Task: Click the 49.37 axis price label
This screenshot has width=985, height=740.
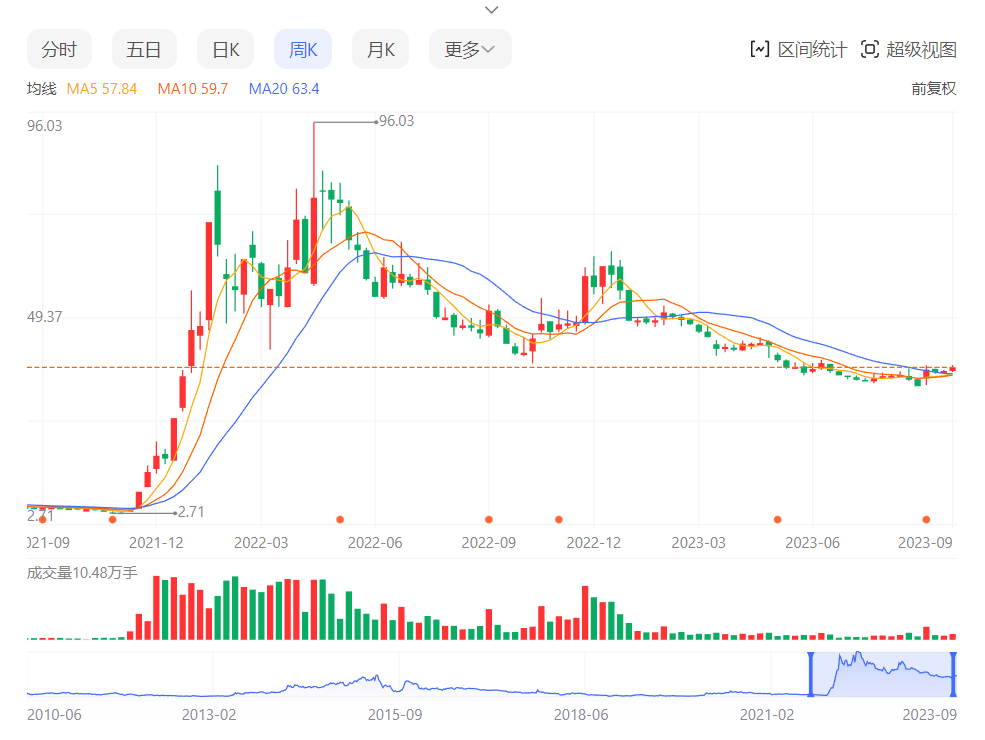Action: click(x=45, y=317)
